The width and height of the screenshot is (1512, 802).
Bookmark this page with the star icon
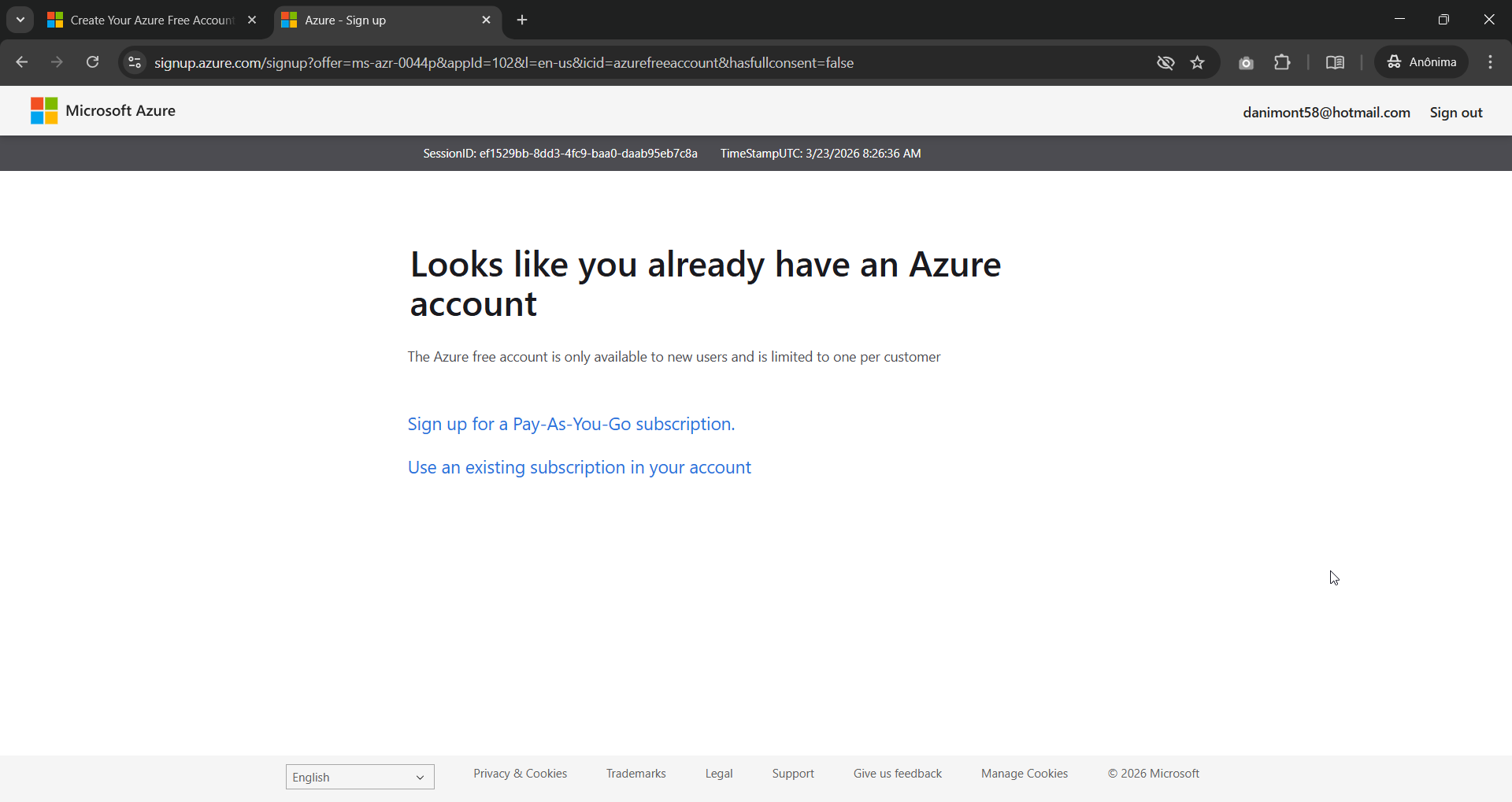click(1198, 62)
